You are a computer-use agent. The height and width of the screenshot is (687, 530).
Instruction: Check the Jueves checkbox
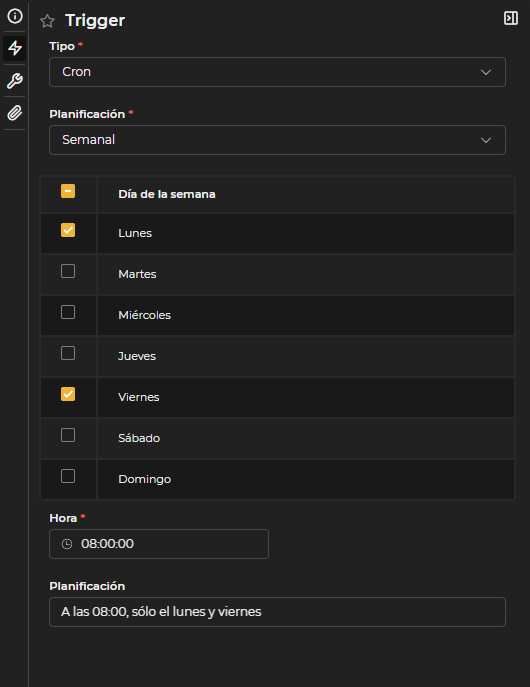coord(68,353)
